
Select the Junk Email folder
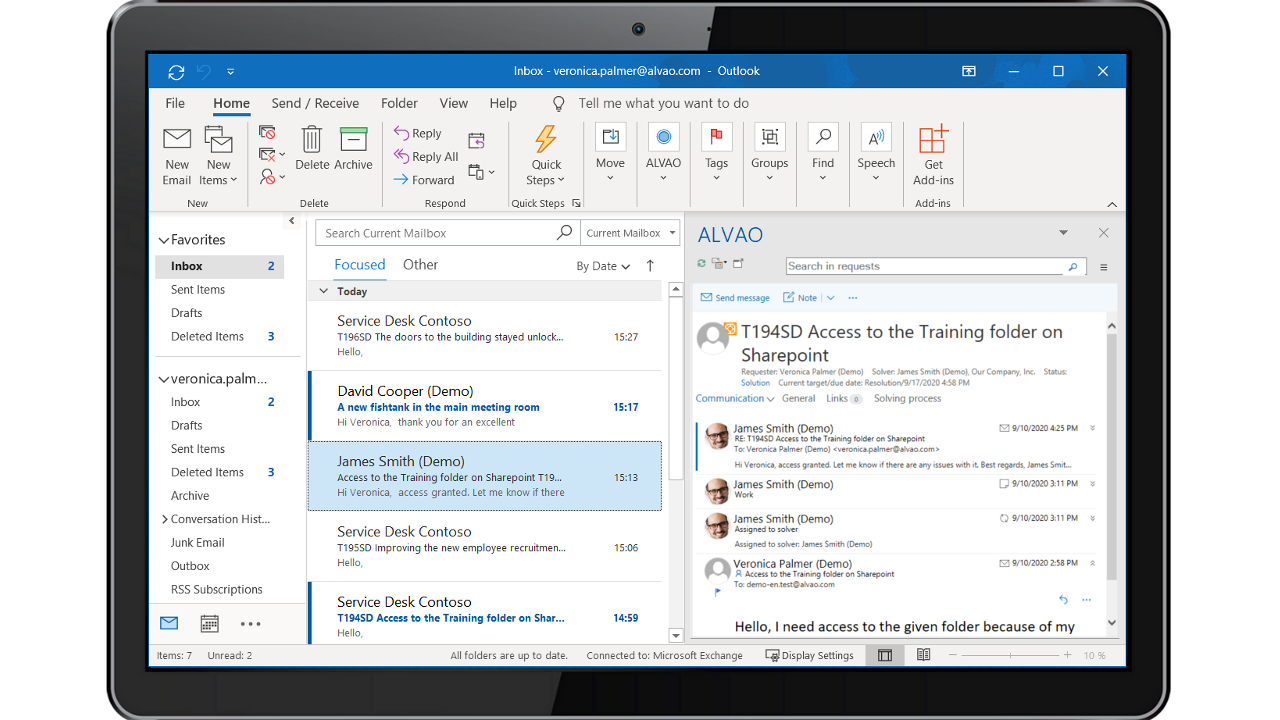pos(197,542)
